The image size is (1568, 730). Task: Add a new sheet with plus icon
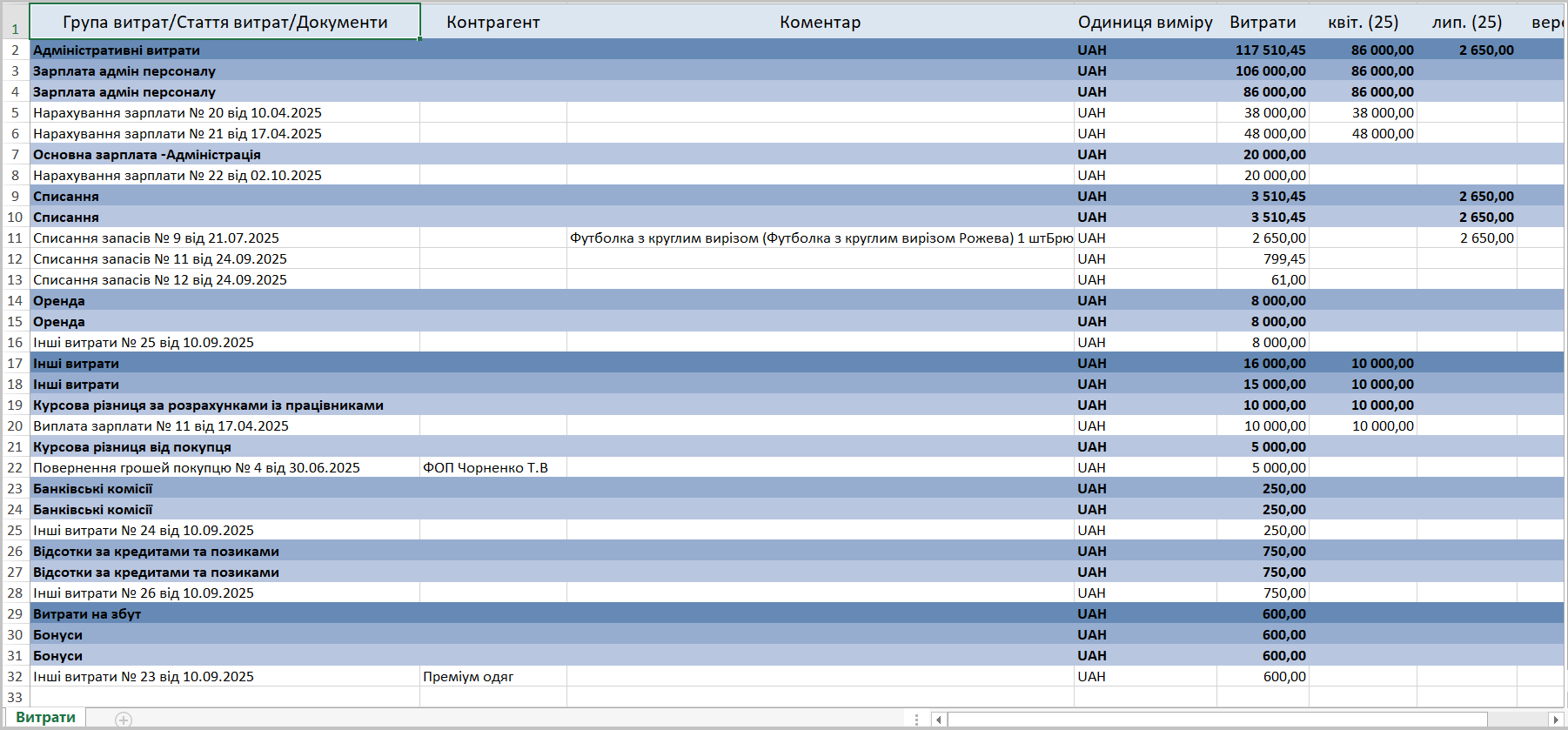124,720
